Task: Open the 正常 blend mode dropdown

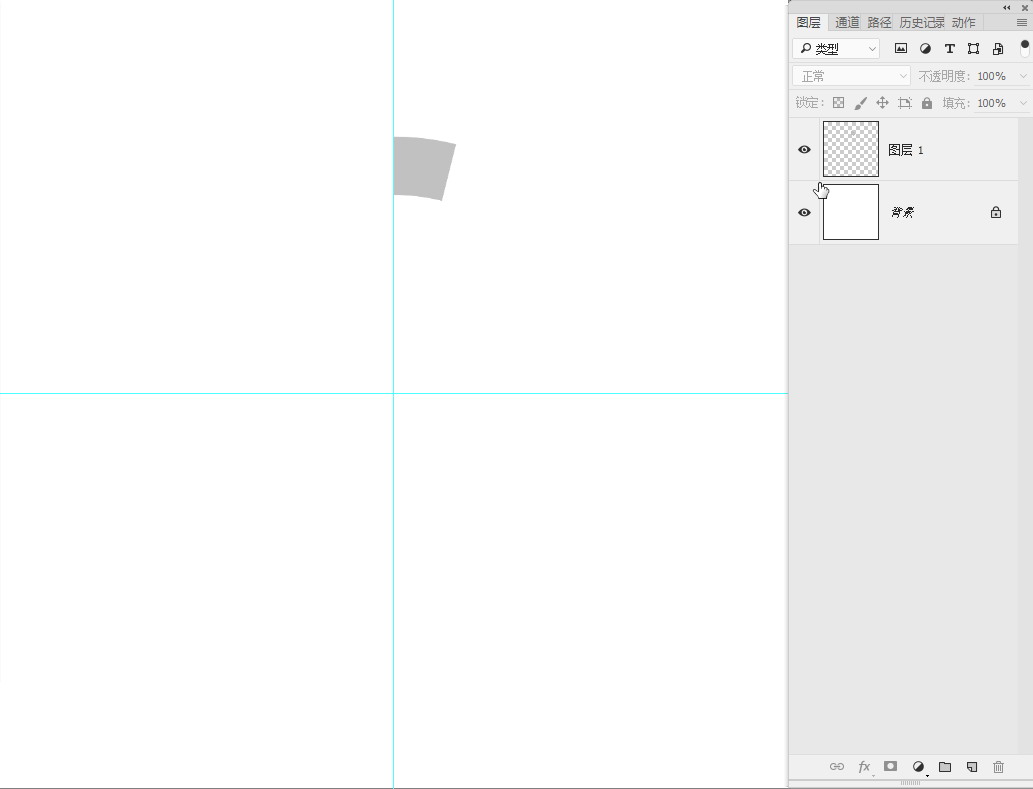Action: point(851,76)
